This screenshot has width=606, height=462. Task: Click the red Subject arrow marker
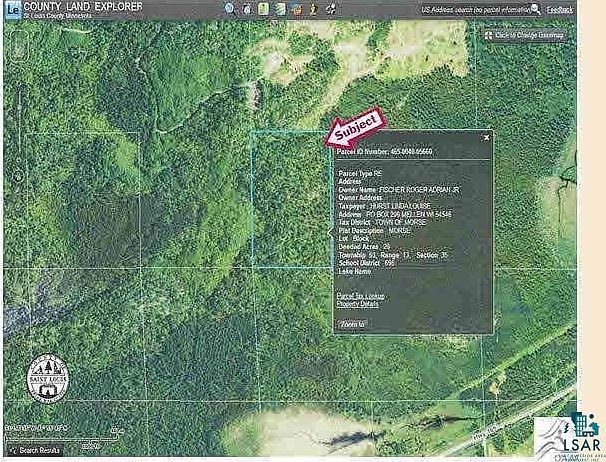(354, 129)
